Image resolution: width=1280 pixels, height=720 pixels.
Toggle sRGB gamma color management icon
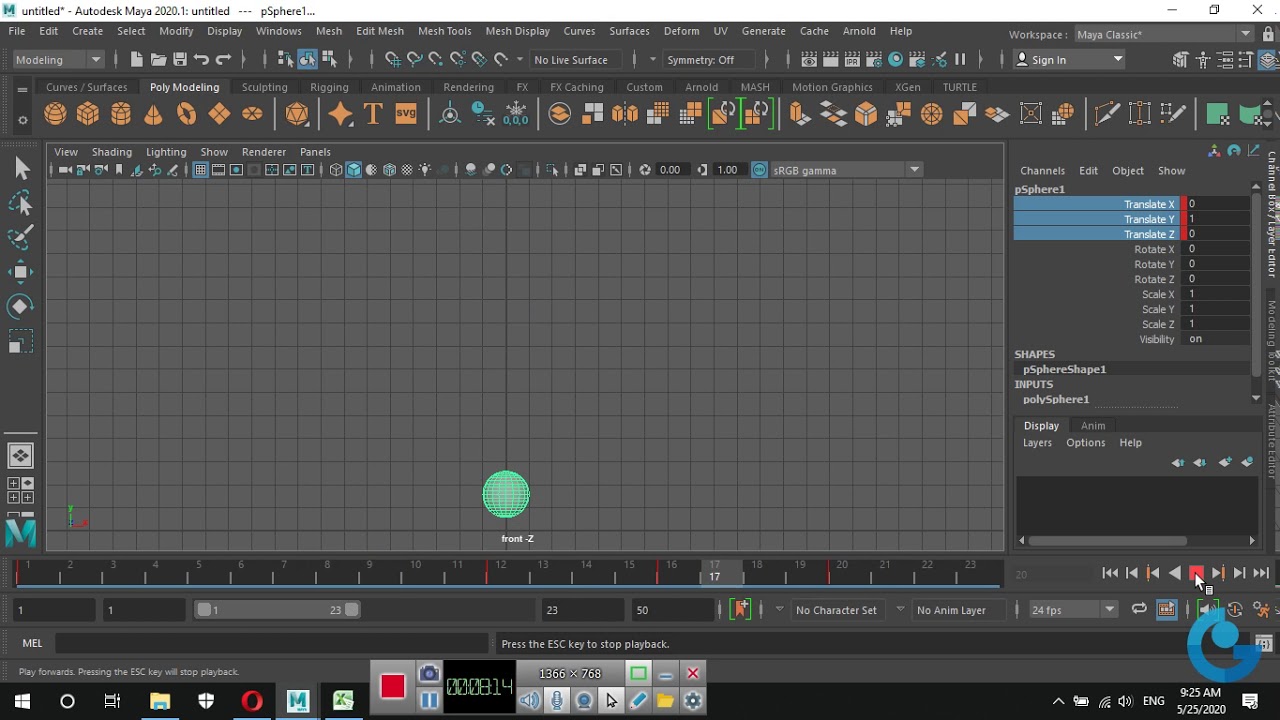pyautogui.click(x=759, y=170)
